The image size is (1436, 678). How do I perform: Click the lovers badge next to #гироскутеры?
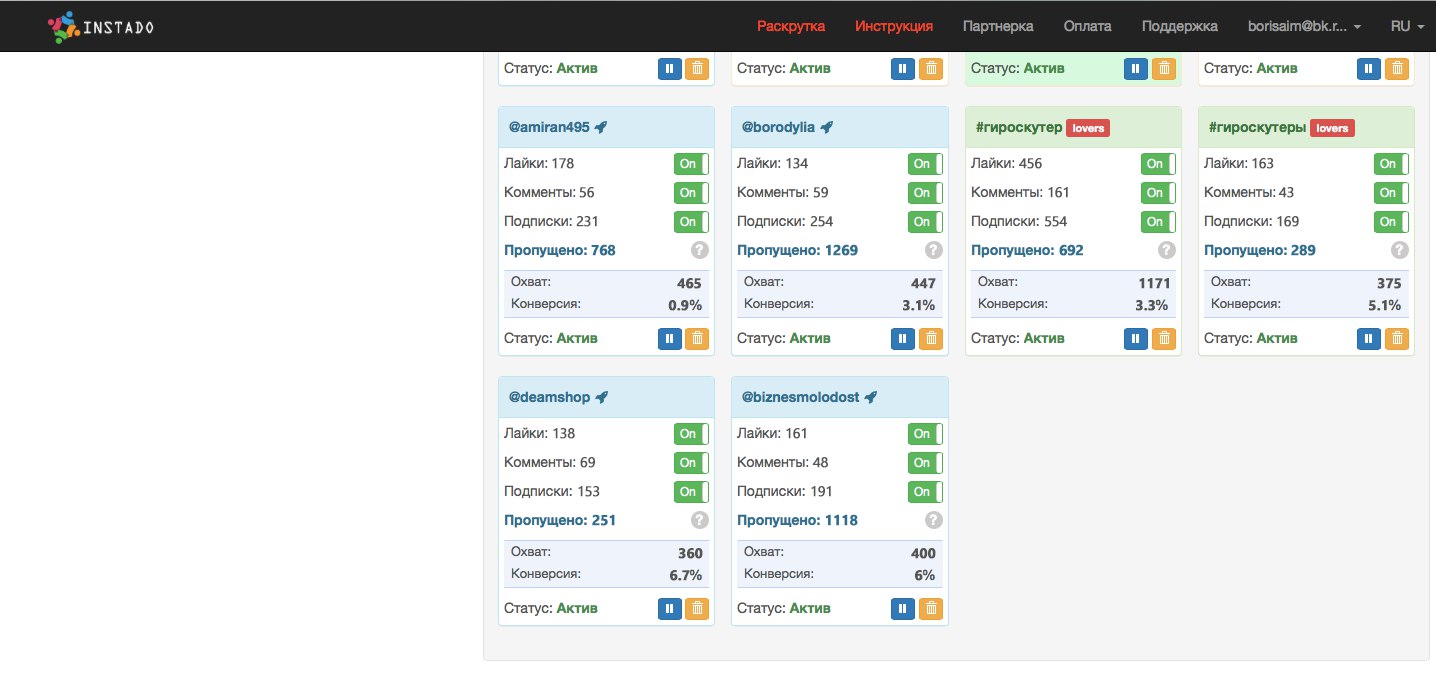tap(1332, 128)
